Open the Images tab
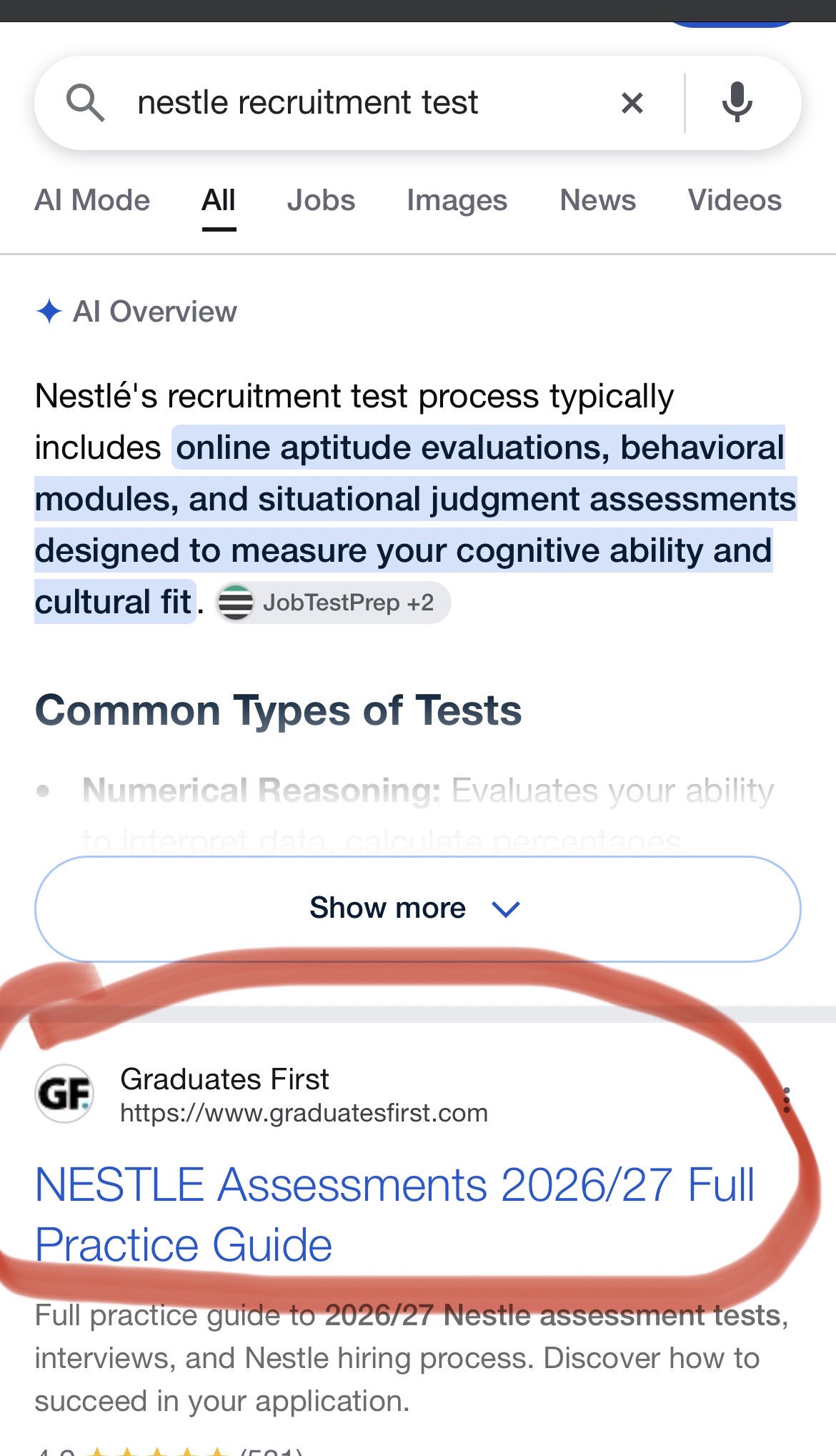836x1456 pixels. (457, 200)
